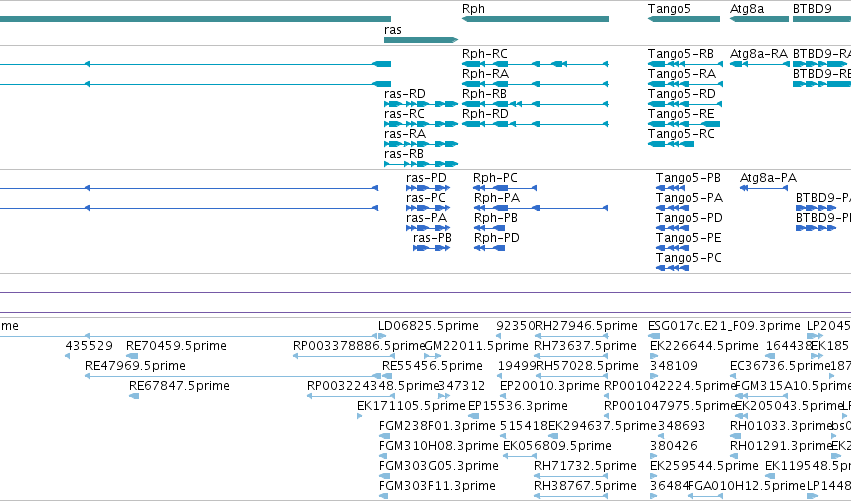Pick EST RE67847.5prime

pyautogui.click(x=179, y=386)
